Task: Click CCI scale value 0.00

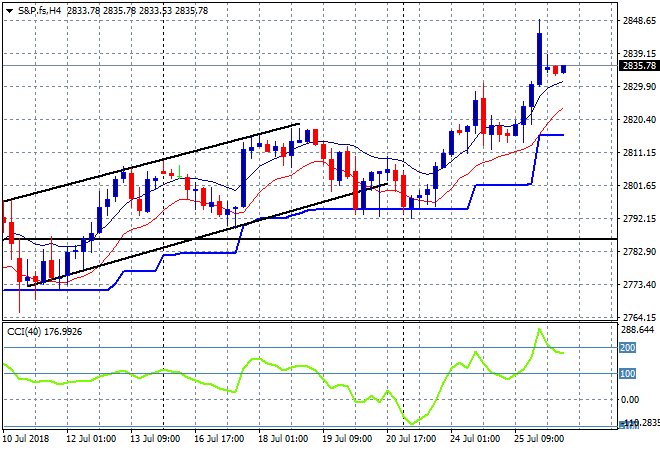Action: (x=630, y=399)
